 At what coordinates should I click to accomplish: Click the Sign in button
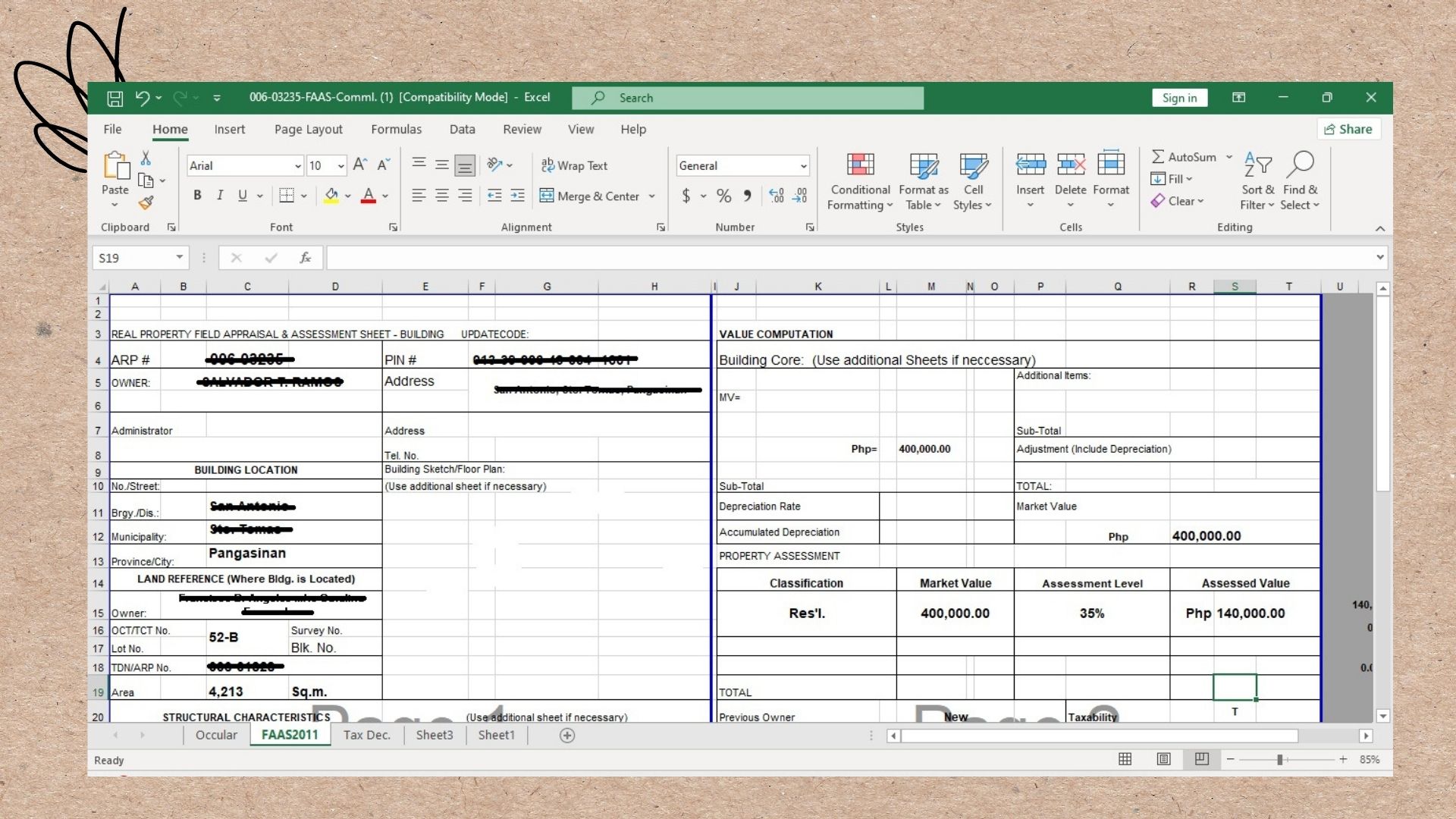[1179, 98]
